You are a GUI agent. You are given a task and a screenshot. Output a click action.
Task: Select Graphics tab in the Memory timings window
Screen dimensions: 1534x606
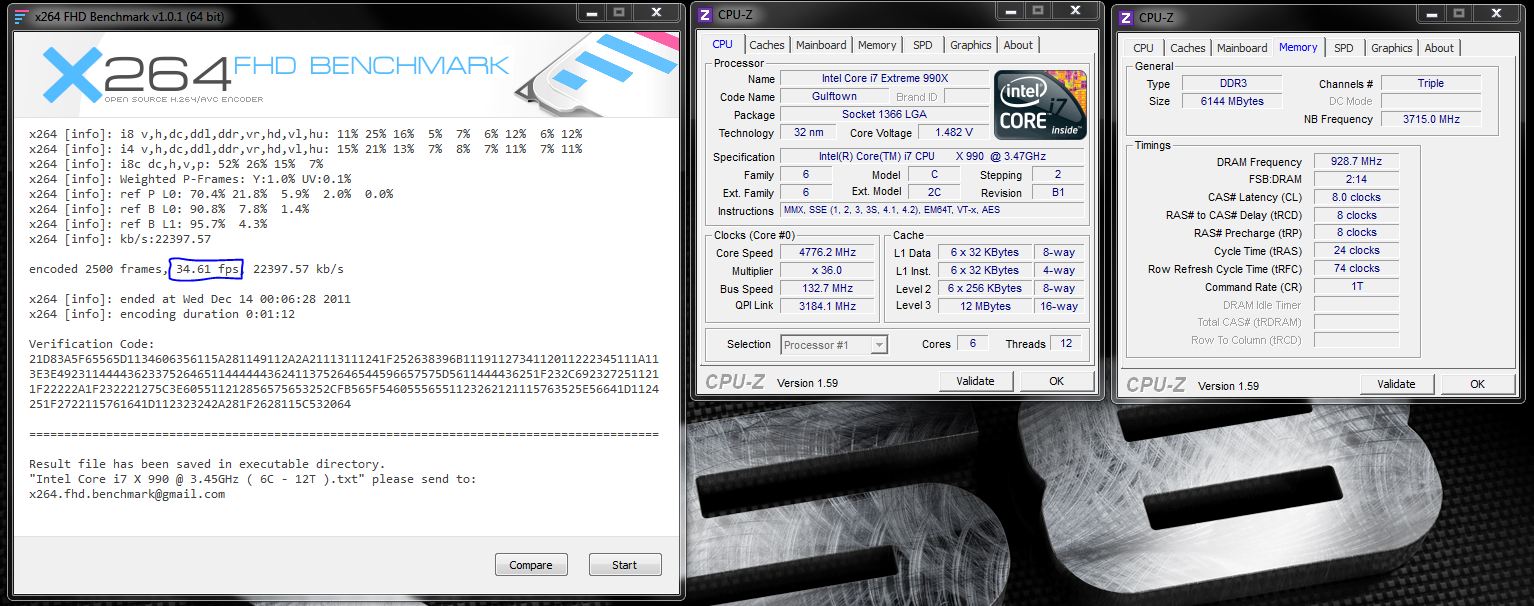click(x=1392, y=48)
